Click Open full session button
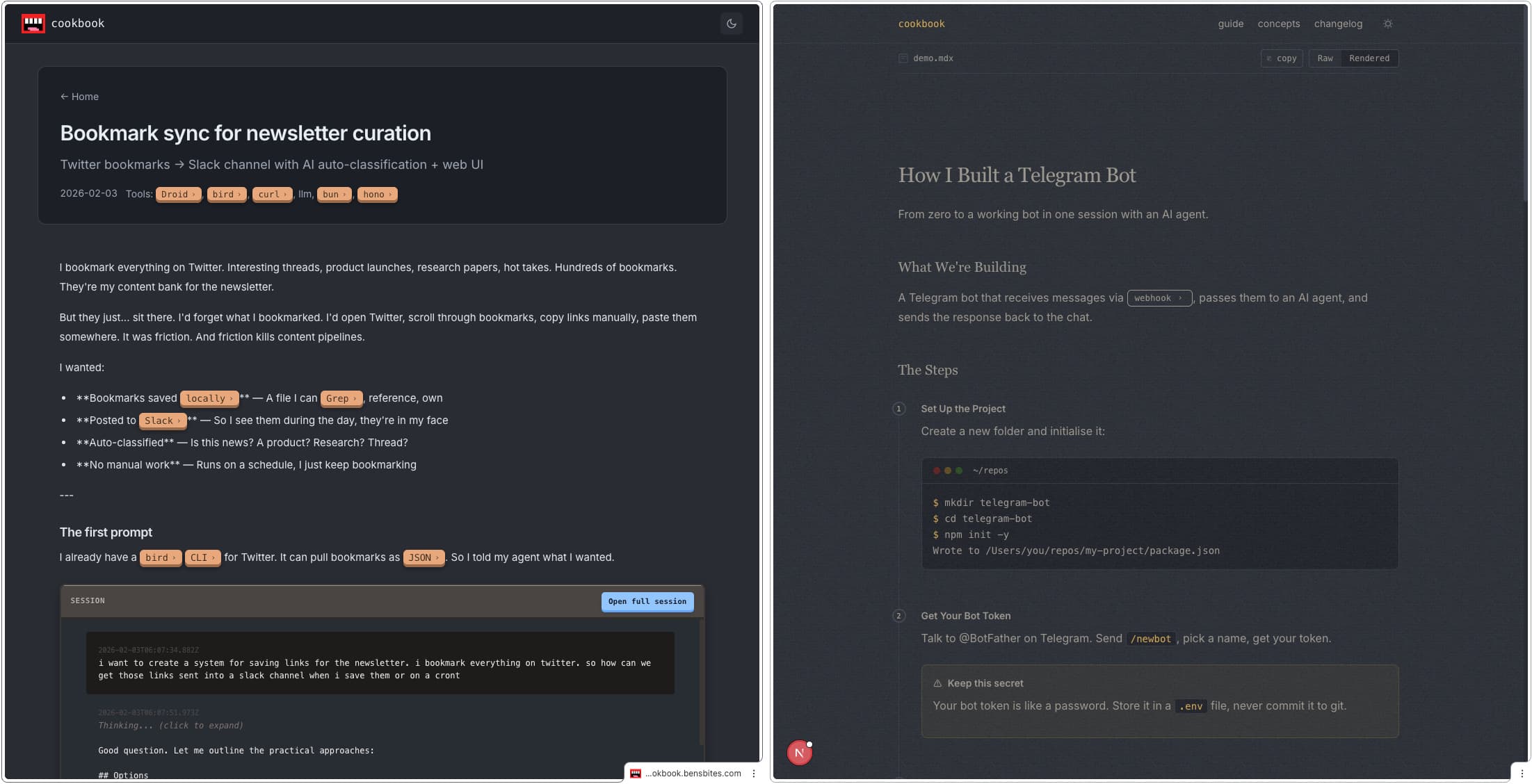Screen dimensions: 1532x784 click(x=647, y=601)
